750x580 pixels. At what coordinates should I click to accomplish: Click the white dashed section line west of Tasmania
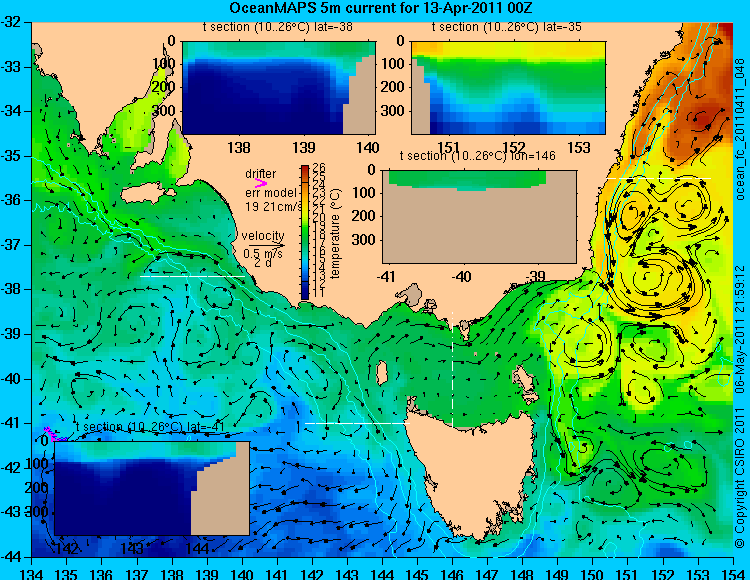(x=357, y=424)
